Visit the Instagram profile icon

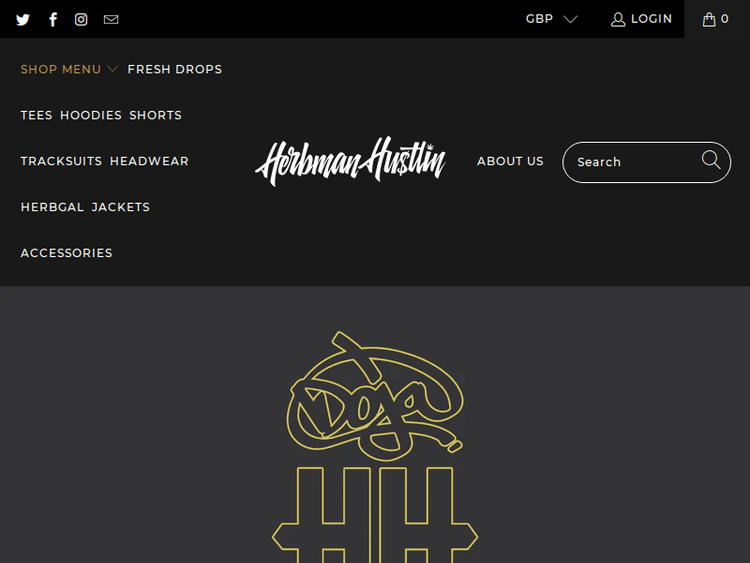81,20
